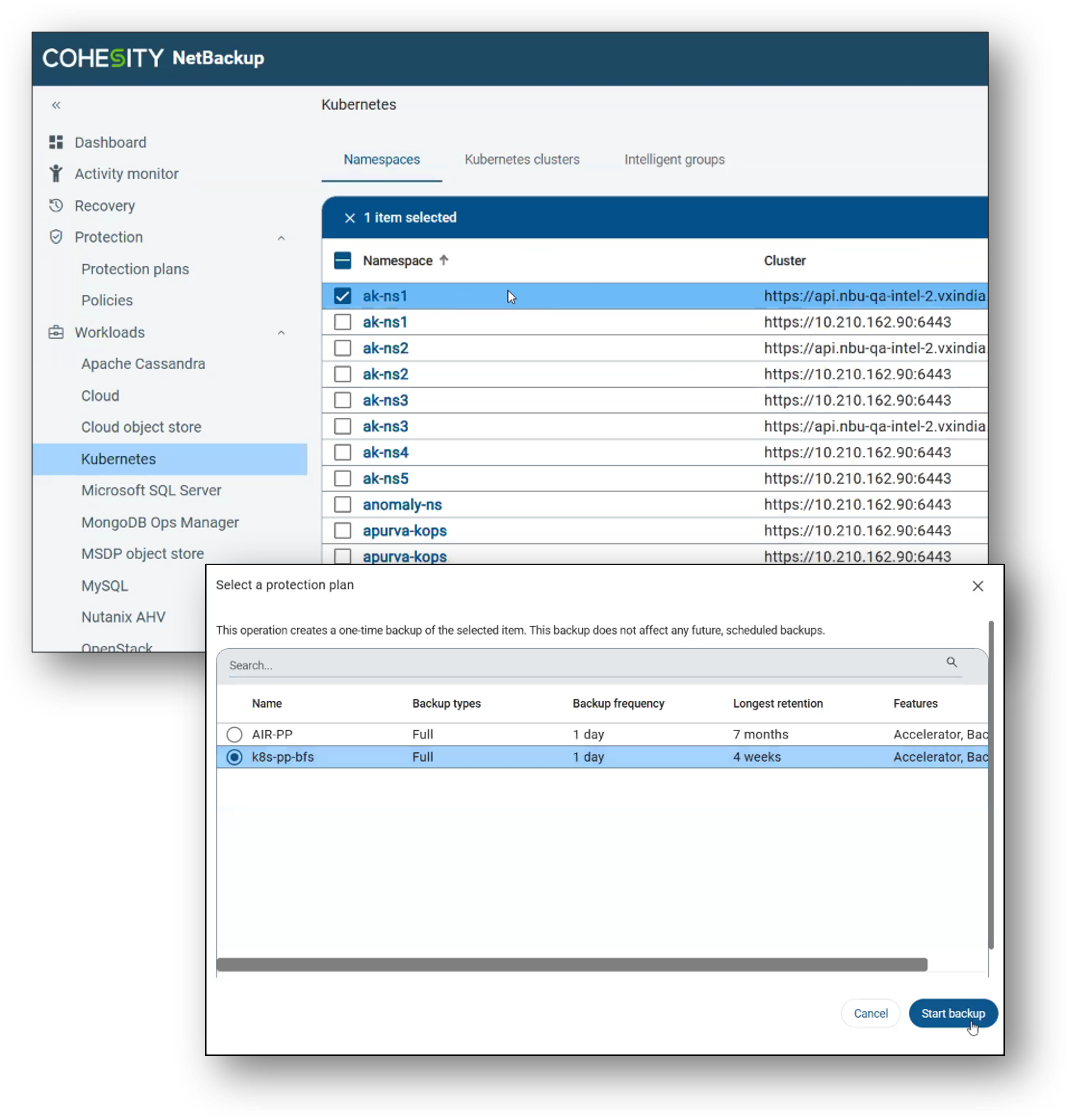Click the dialog horizontal scrollbar

[571, 964]
